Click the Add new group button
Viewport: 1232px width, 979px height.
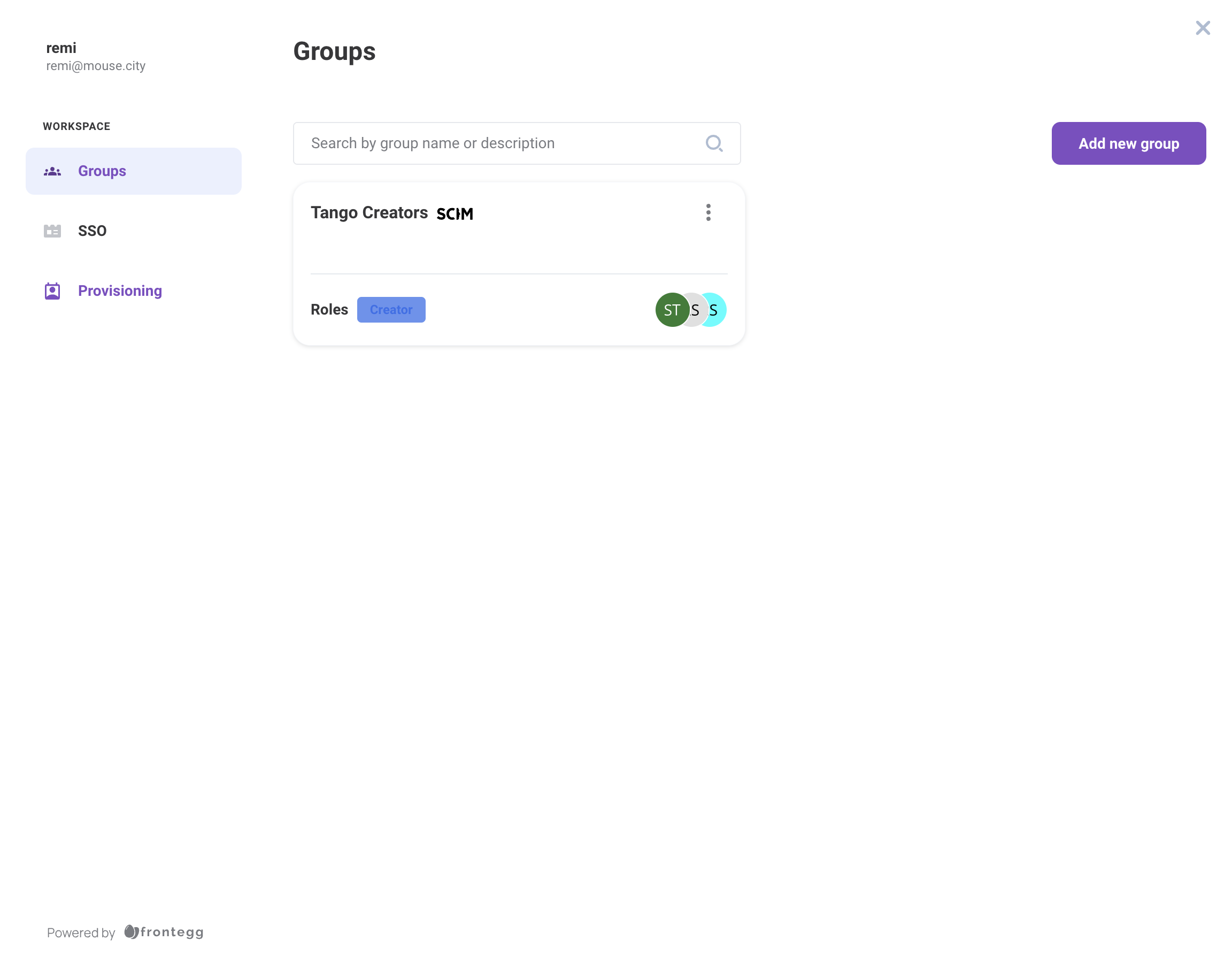(1129, 143)
